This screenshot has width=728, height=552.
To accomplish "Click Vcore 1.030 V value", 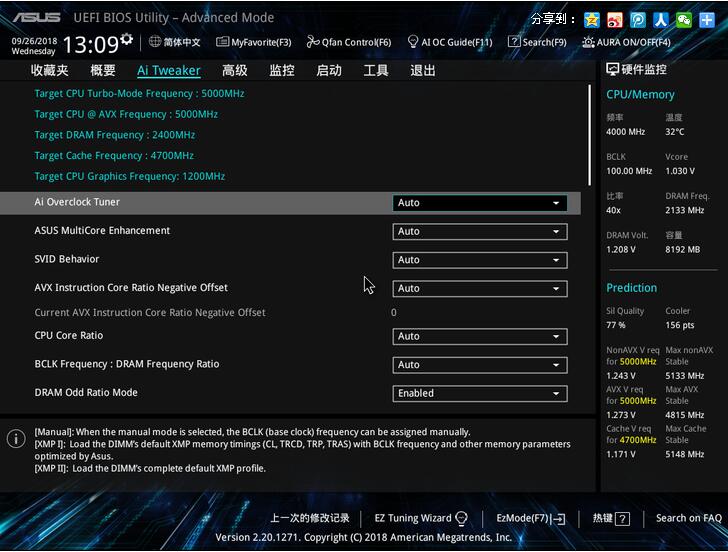I will click(680, 171).
